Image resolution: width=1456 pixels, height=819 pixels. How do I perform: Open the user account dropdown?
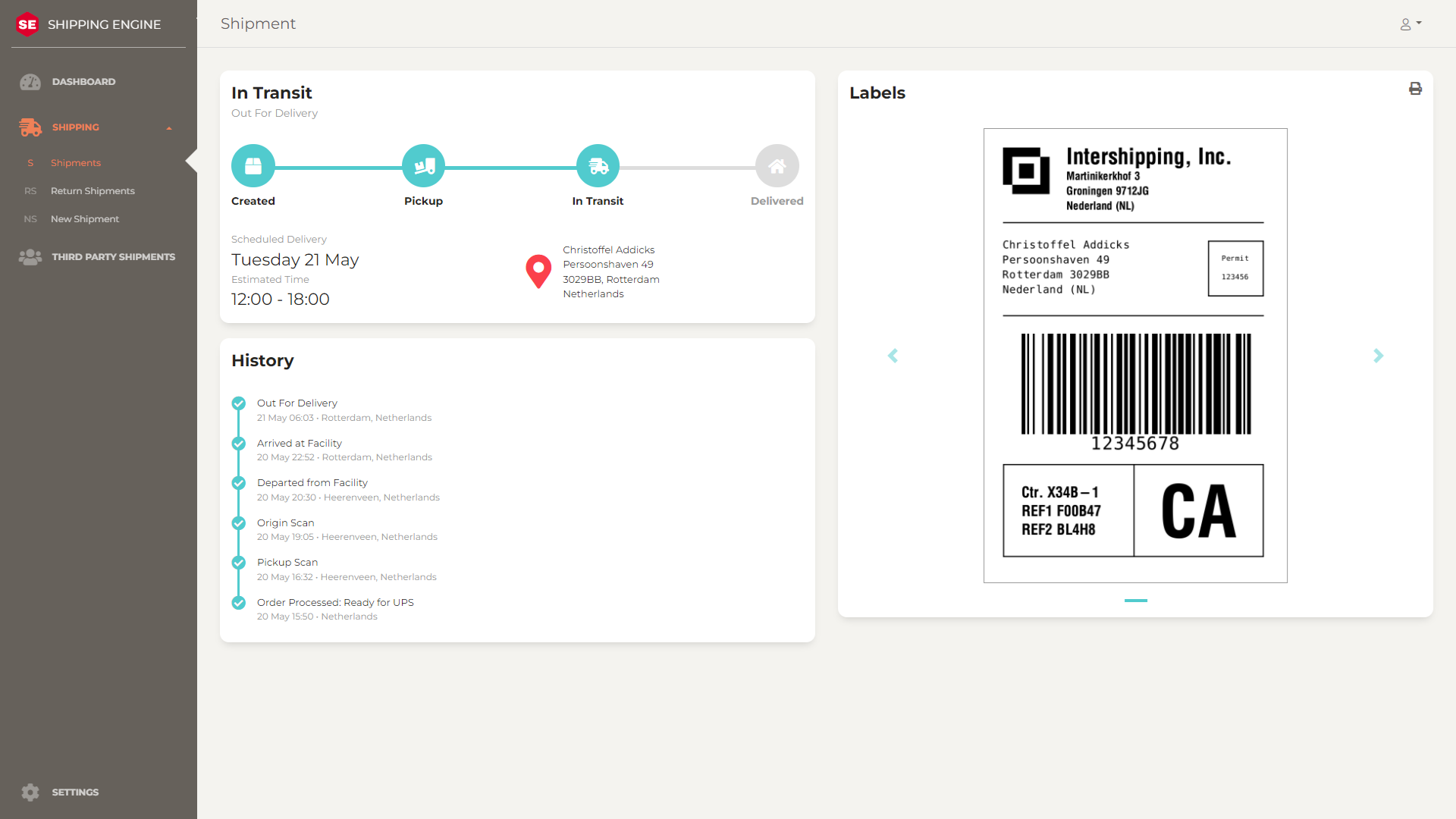(x=1410, y=24)
